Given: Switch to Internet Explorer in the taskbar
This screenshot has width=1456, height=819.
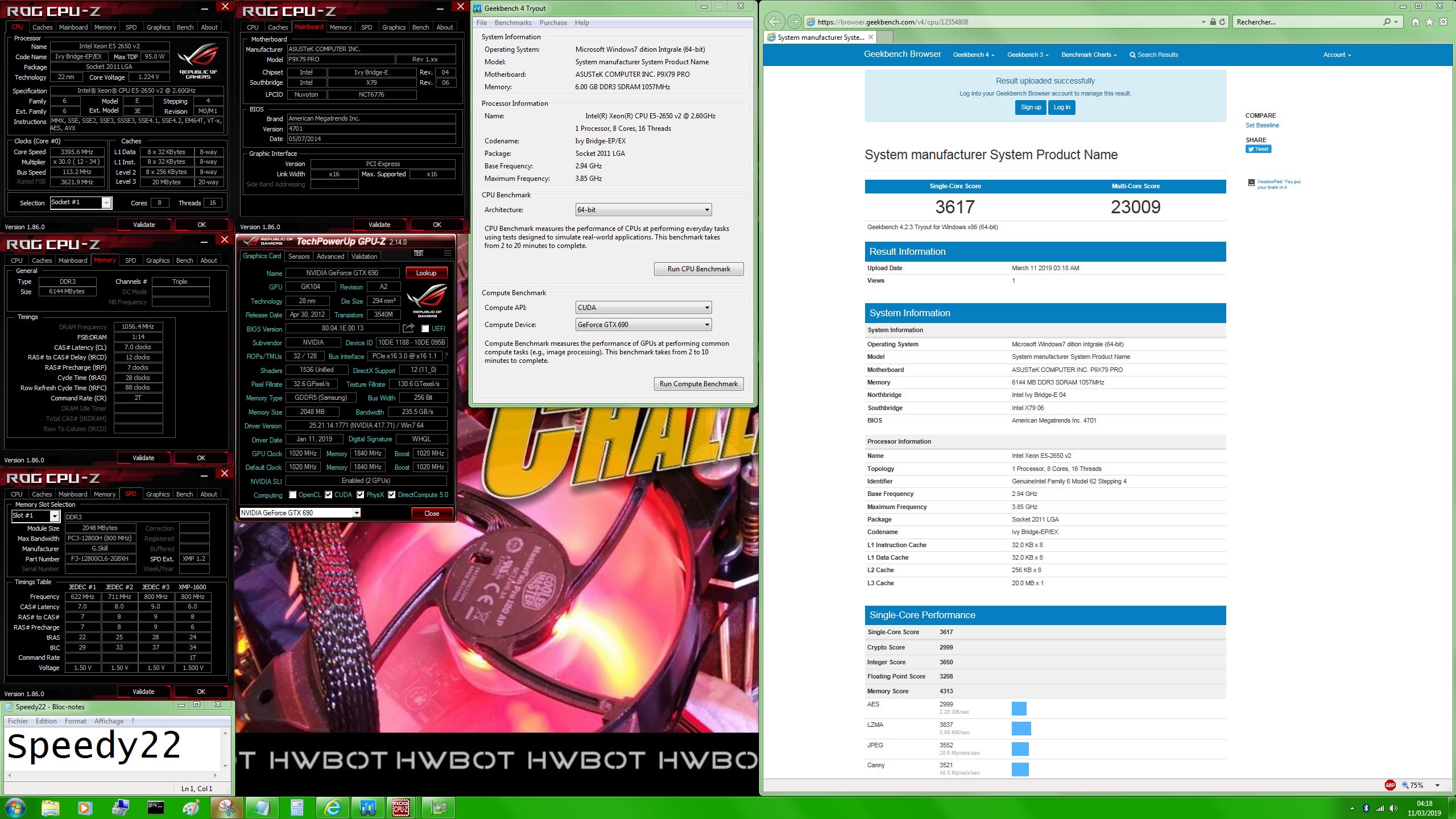Looking at the screenshot, I should pyautogui.click(x=332, y=808).
